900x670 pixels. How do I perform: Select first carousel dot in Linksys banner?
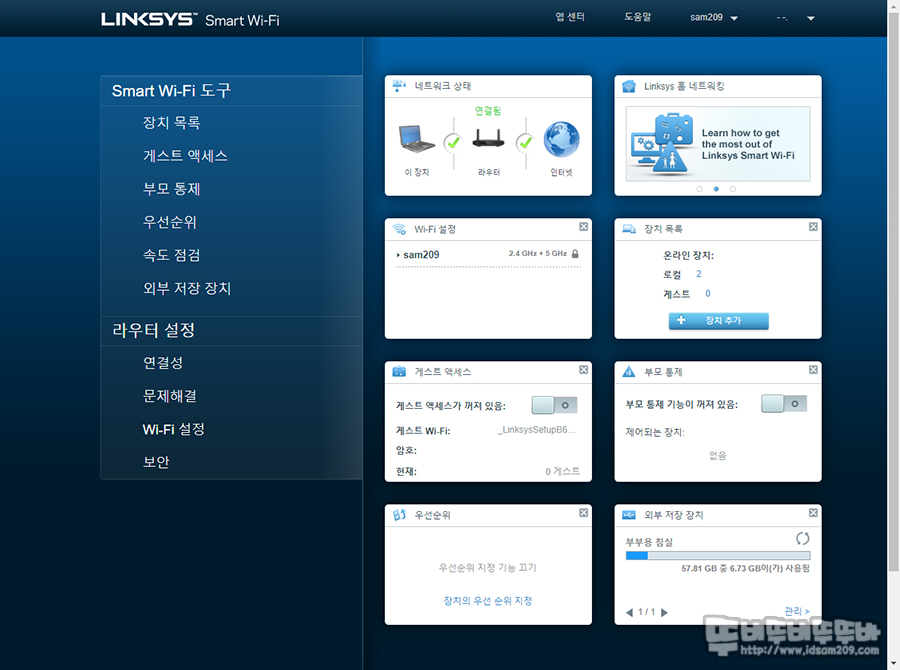699,189
